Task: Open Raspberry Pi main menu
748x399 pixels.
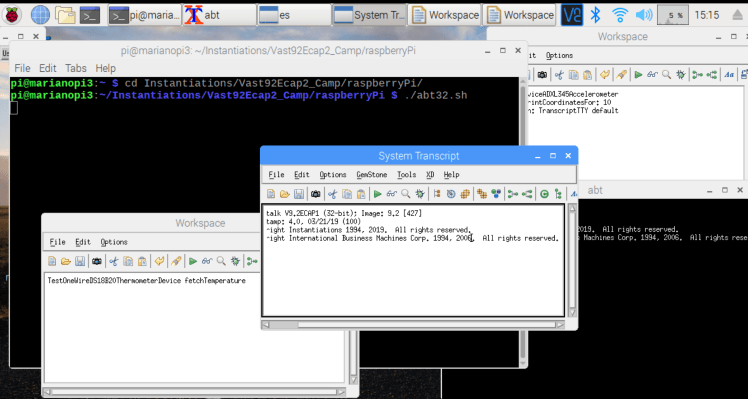Action: coord(12,15)
